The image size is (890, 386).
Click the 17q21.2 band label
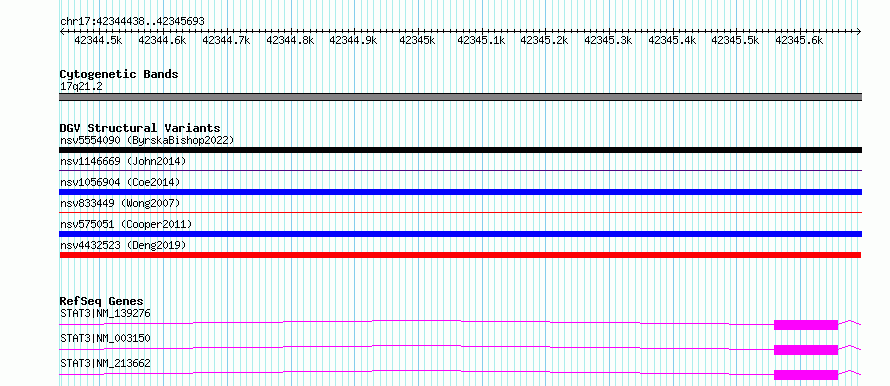[x=81, y=87]
